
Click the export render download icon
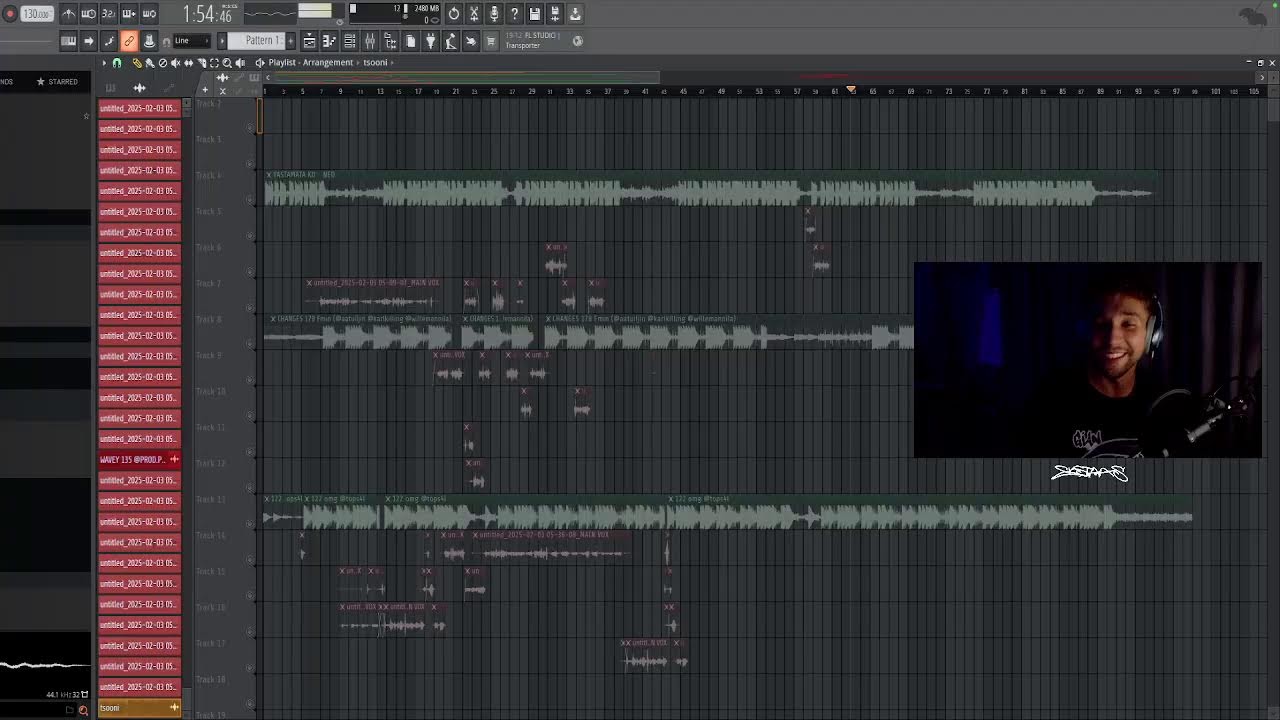(x=575, y=14)
